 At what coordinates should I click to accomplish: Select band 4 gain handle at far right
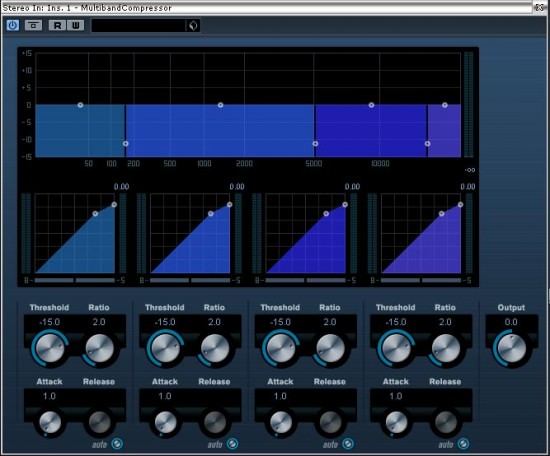pos(444,105)
